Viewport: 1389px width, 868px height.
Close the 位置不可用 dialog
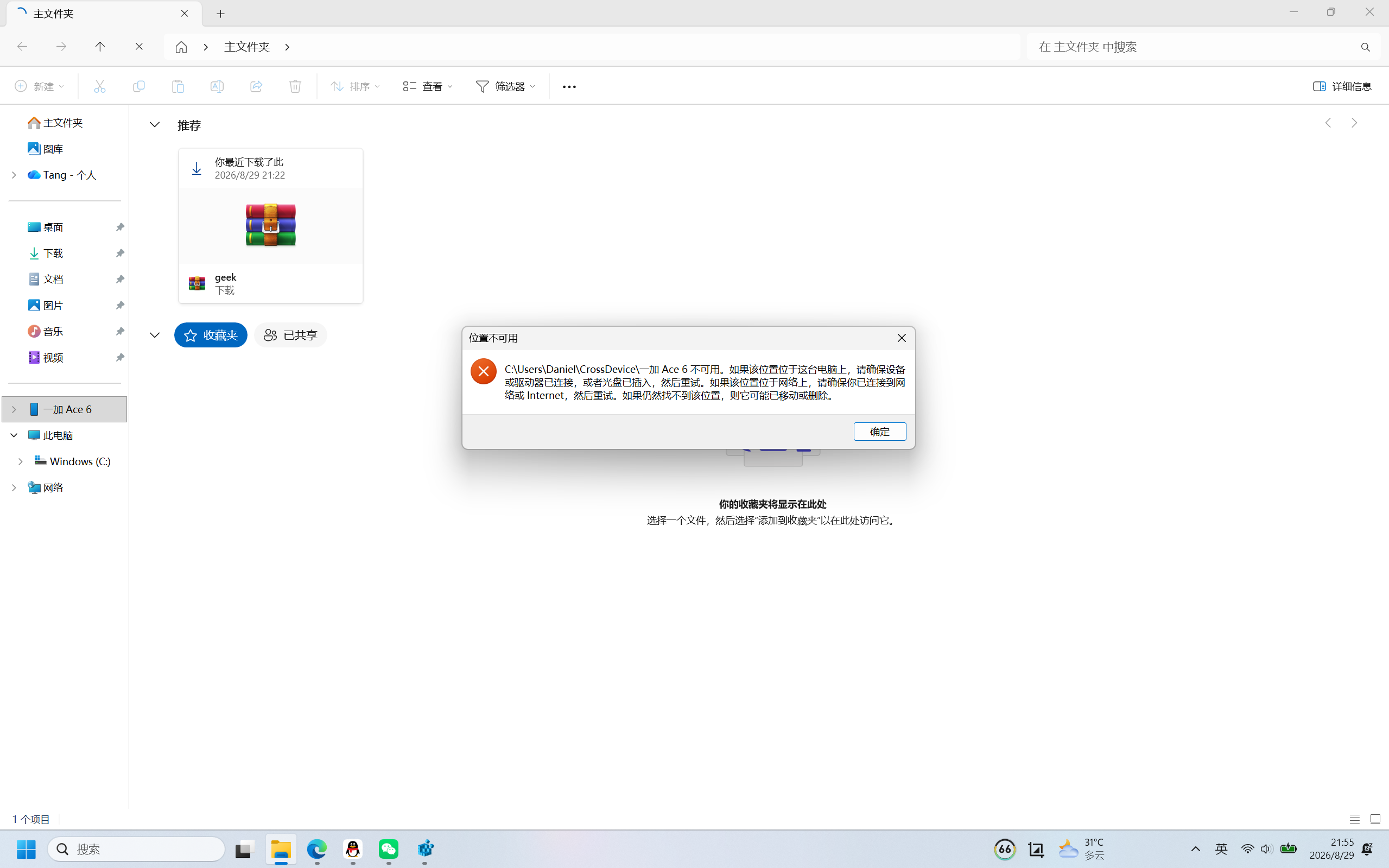pyautogui.click(x=902, y=338)
